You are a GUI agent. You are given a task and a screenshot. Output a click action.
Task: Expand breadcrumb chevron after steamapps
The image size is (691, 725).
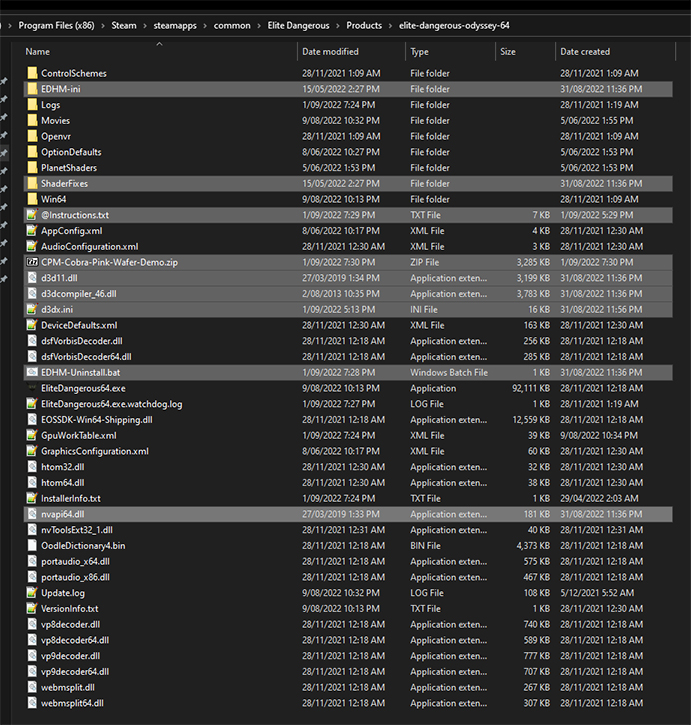[205, 25]
